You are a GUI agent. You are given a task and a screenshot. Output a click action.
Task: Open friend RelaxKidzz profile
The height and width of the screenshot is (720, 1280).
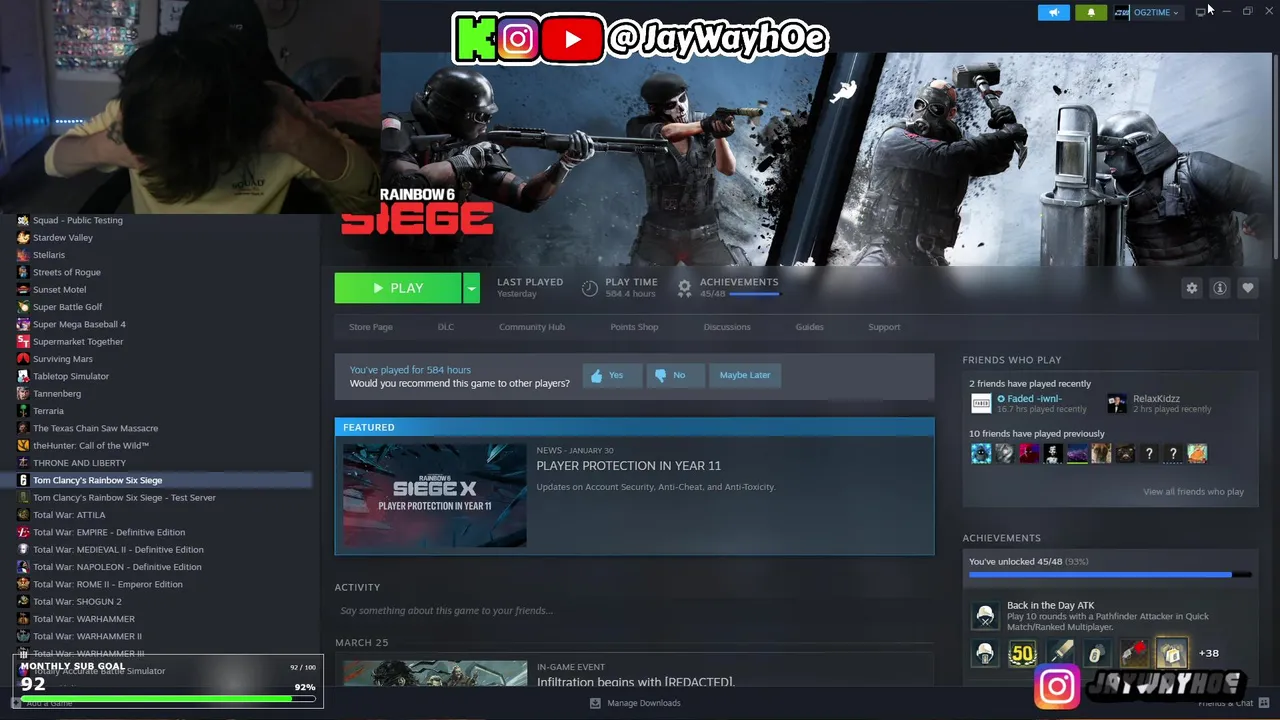(1156, 399)
